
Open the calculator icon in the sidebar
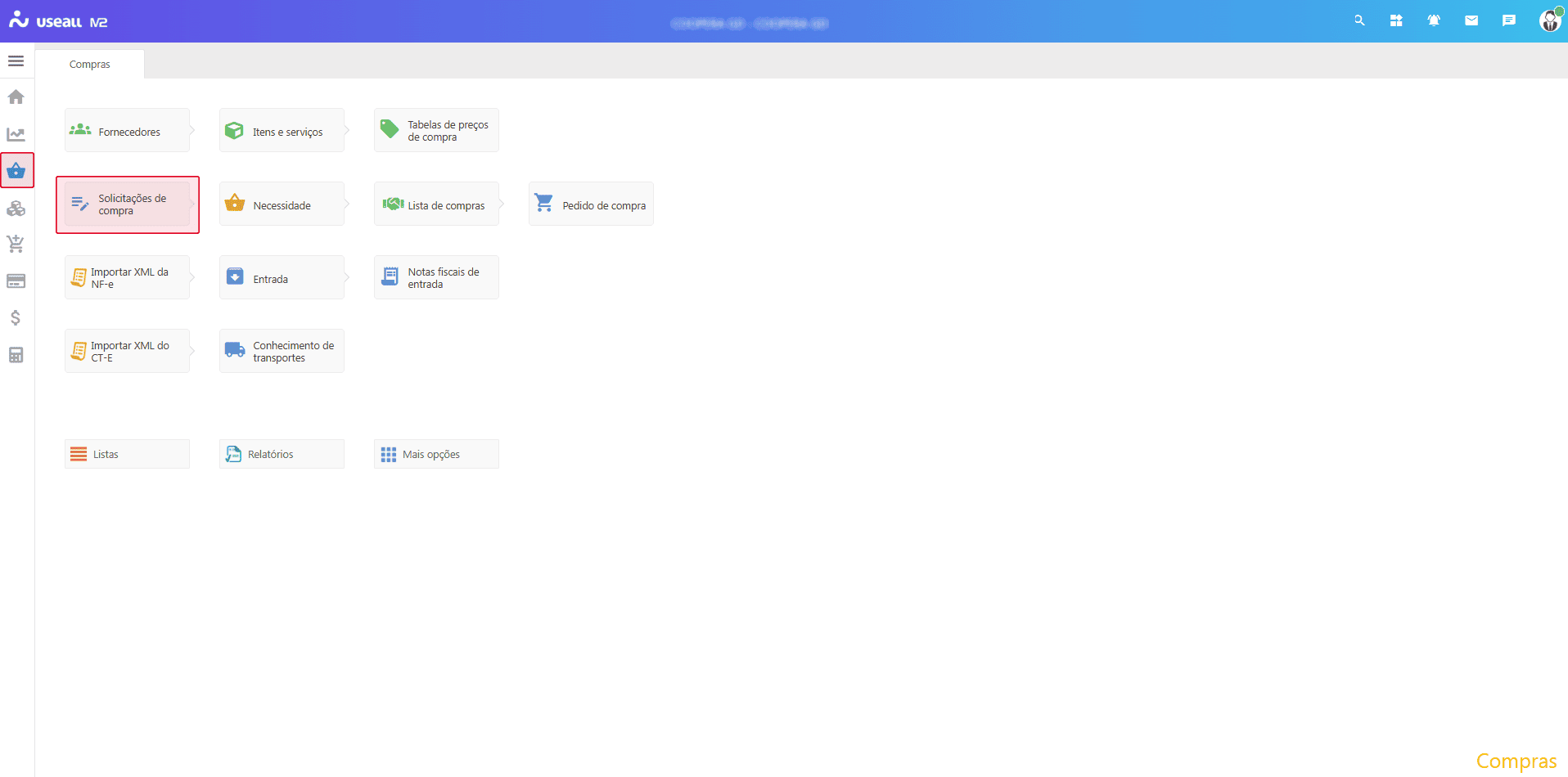[x=16, y=355]
